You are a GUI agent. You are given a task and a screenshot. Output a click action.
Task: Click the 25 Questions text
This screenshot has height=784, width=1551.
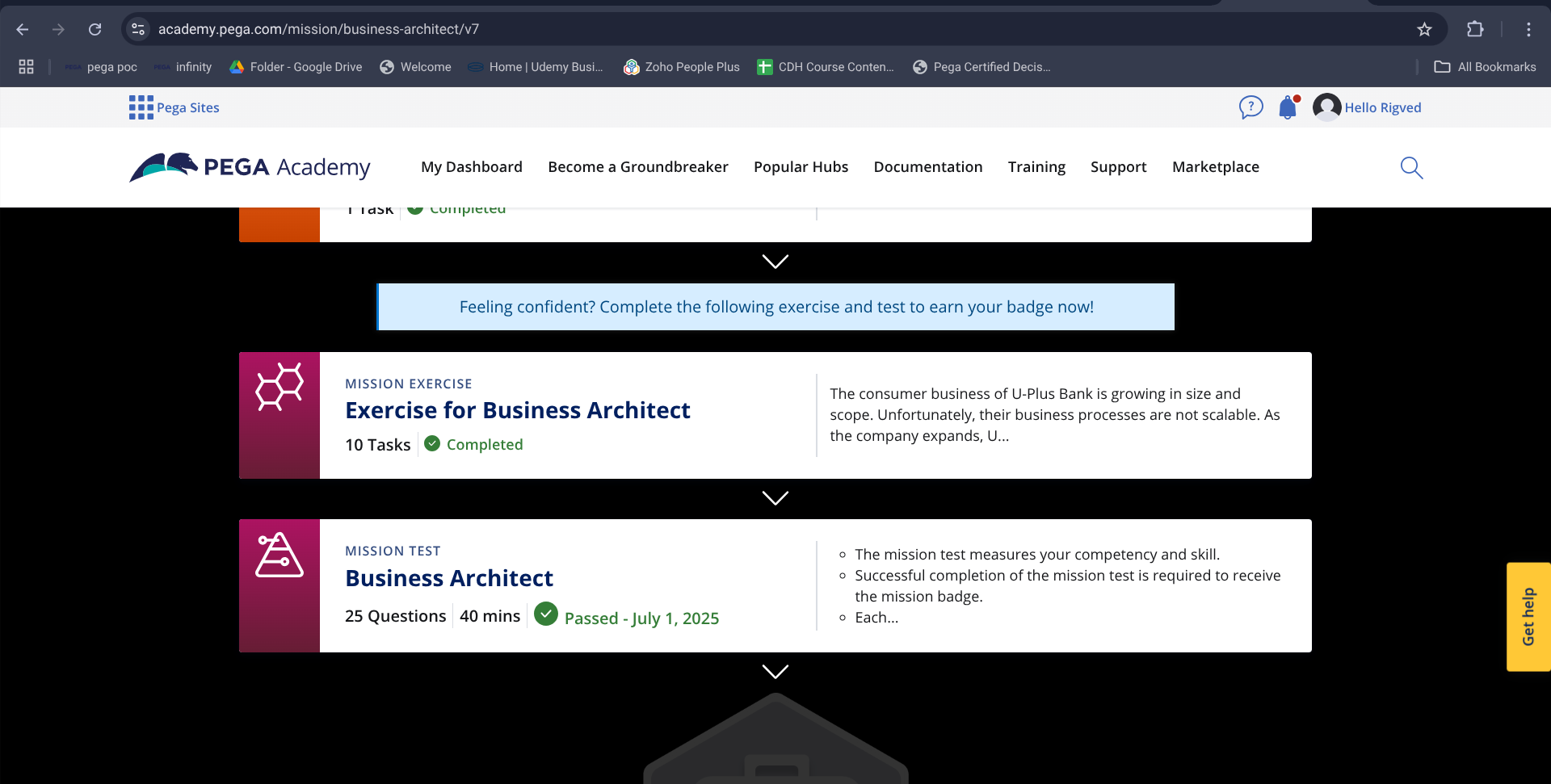pyautogui.click(x=396, y=616)
